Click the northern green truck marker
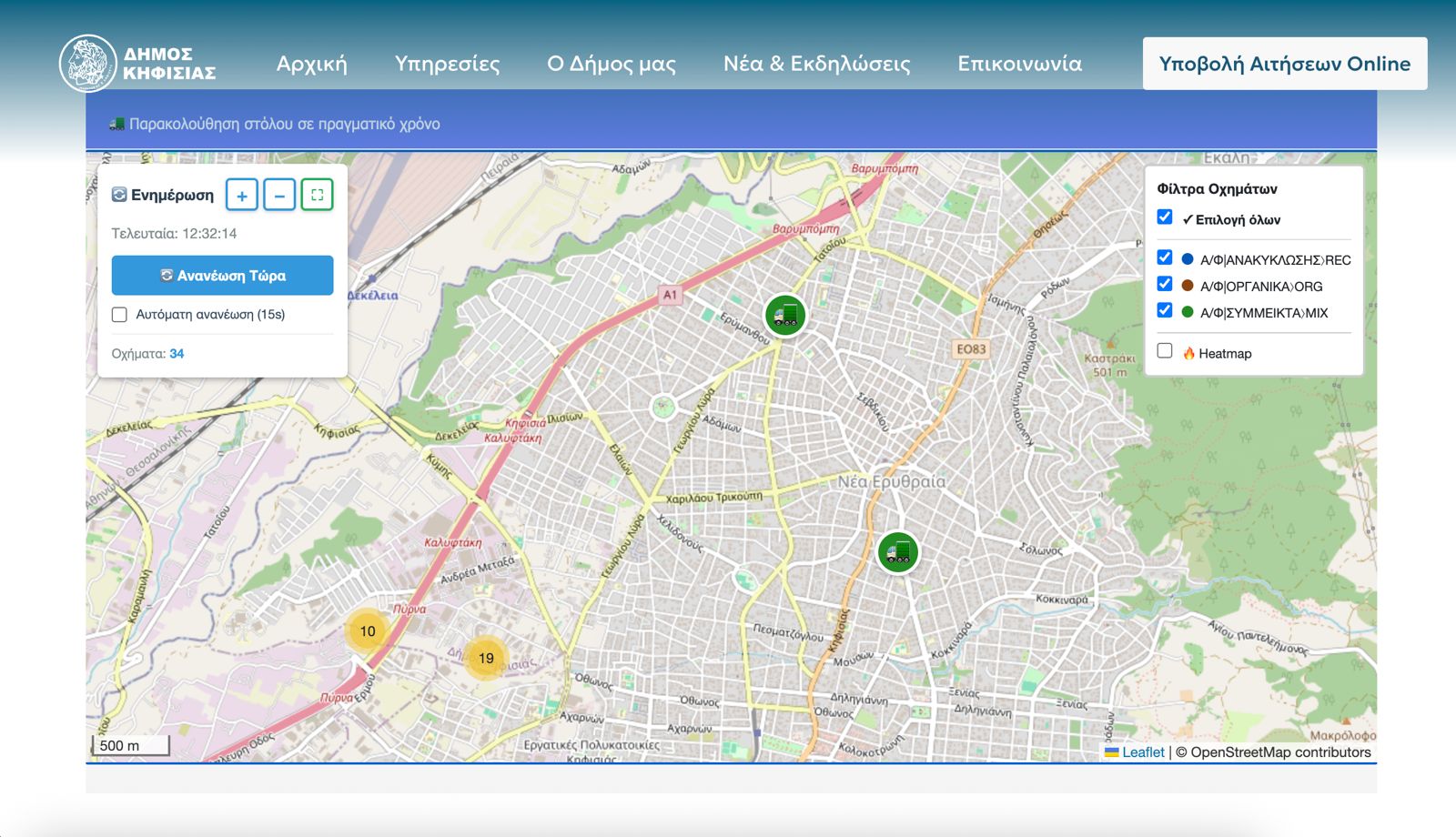 click(784, 315)
